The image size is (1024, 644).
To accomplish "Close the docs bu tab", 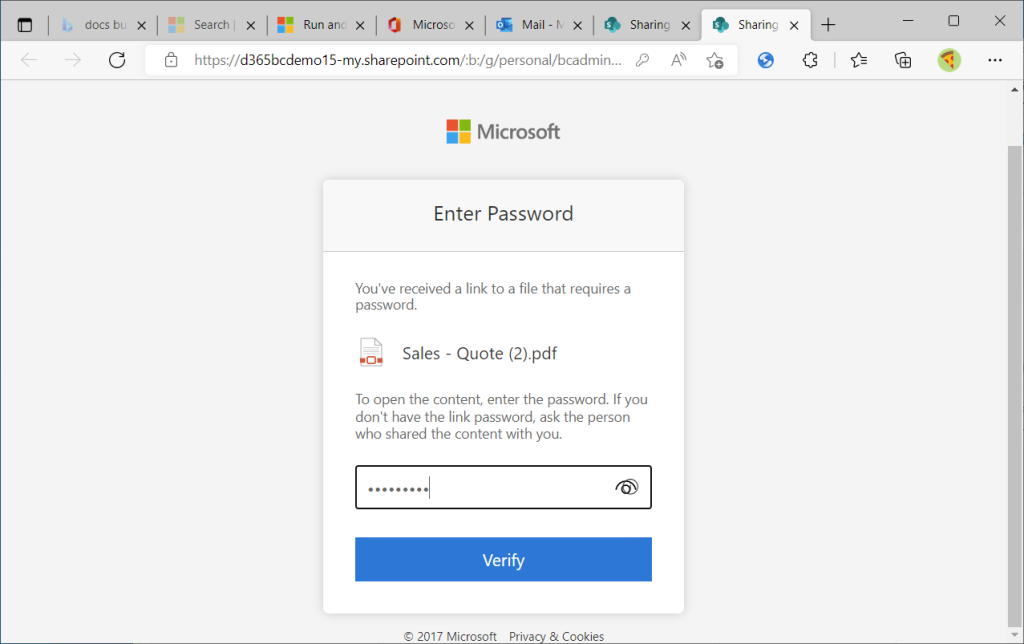I will 141,25.
